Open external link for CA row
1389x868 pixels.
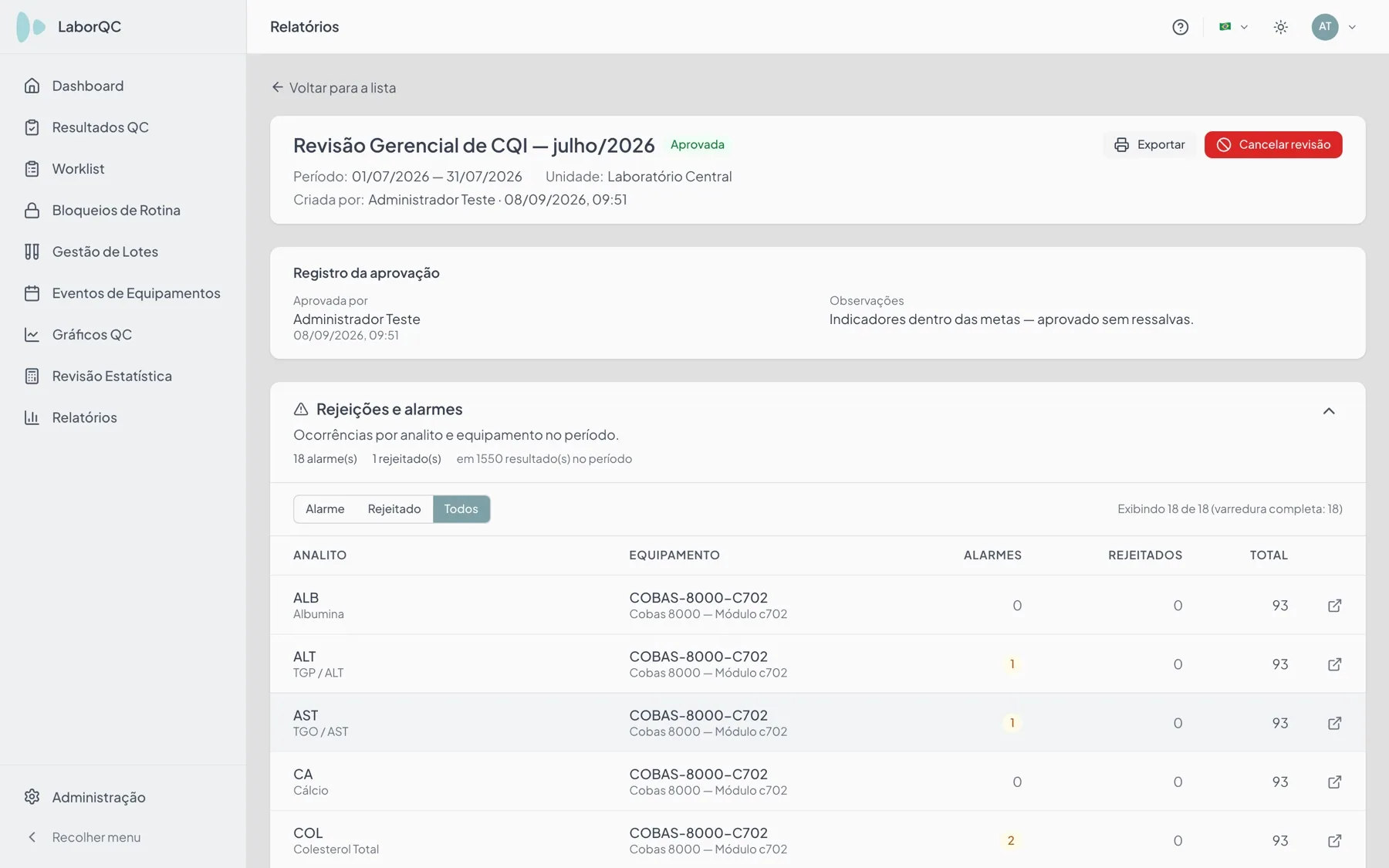[1334, 782]
